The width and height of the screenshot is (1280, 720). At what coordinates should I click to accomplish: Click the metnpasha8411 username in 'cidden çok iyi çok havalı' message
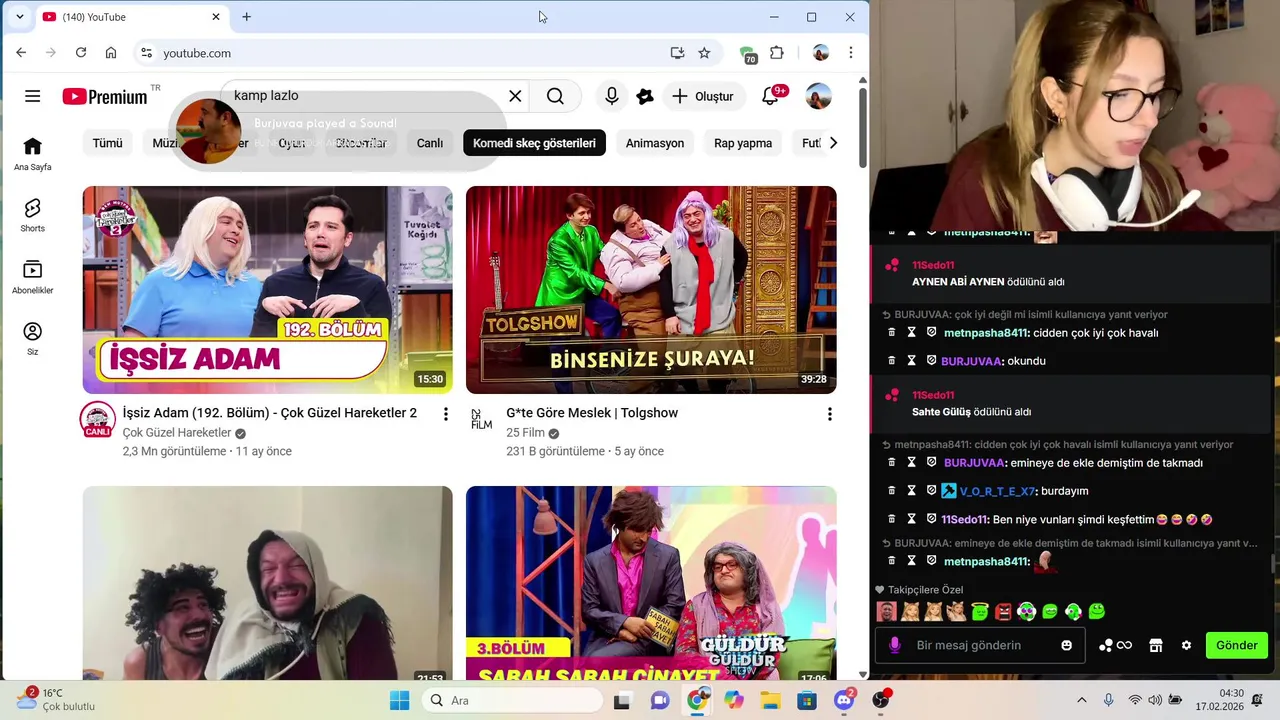point(986,333)
